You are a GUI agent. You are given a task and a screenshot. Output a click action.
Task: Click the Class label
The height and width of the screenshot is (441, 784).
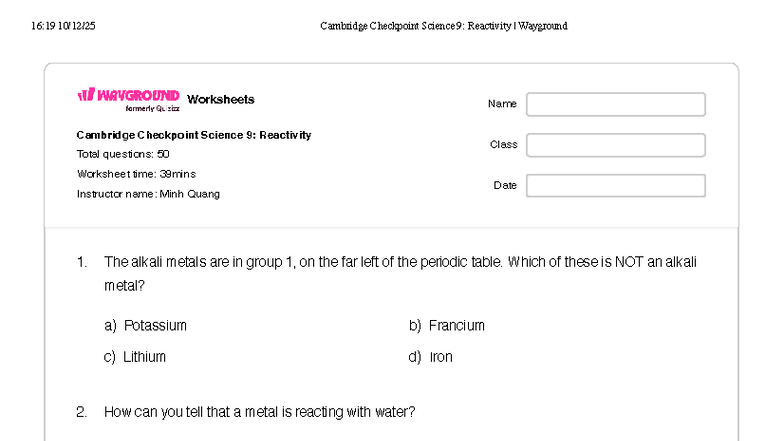click(x=503, y=145)
